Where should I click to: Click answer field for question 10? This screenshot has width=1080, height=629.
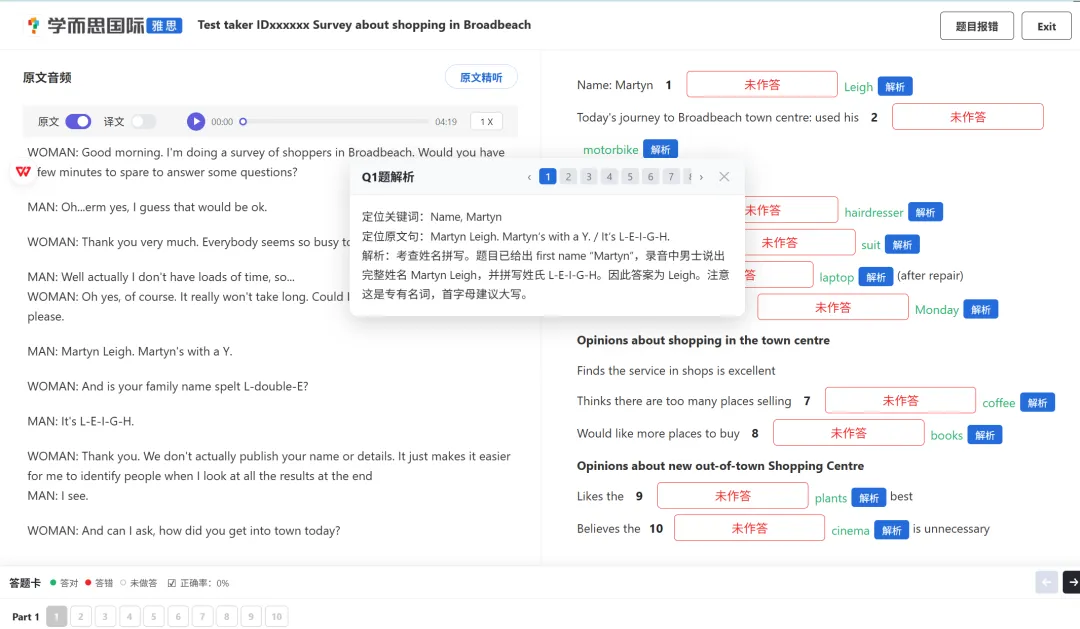tap(749, 528)
